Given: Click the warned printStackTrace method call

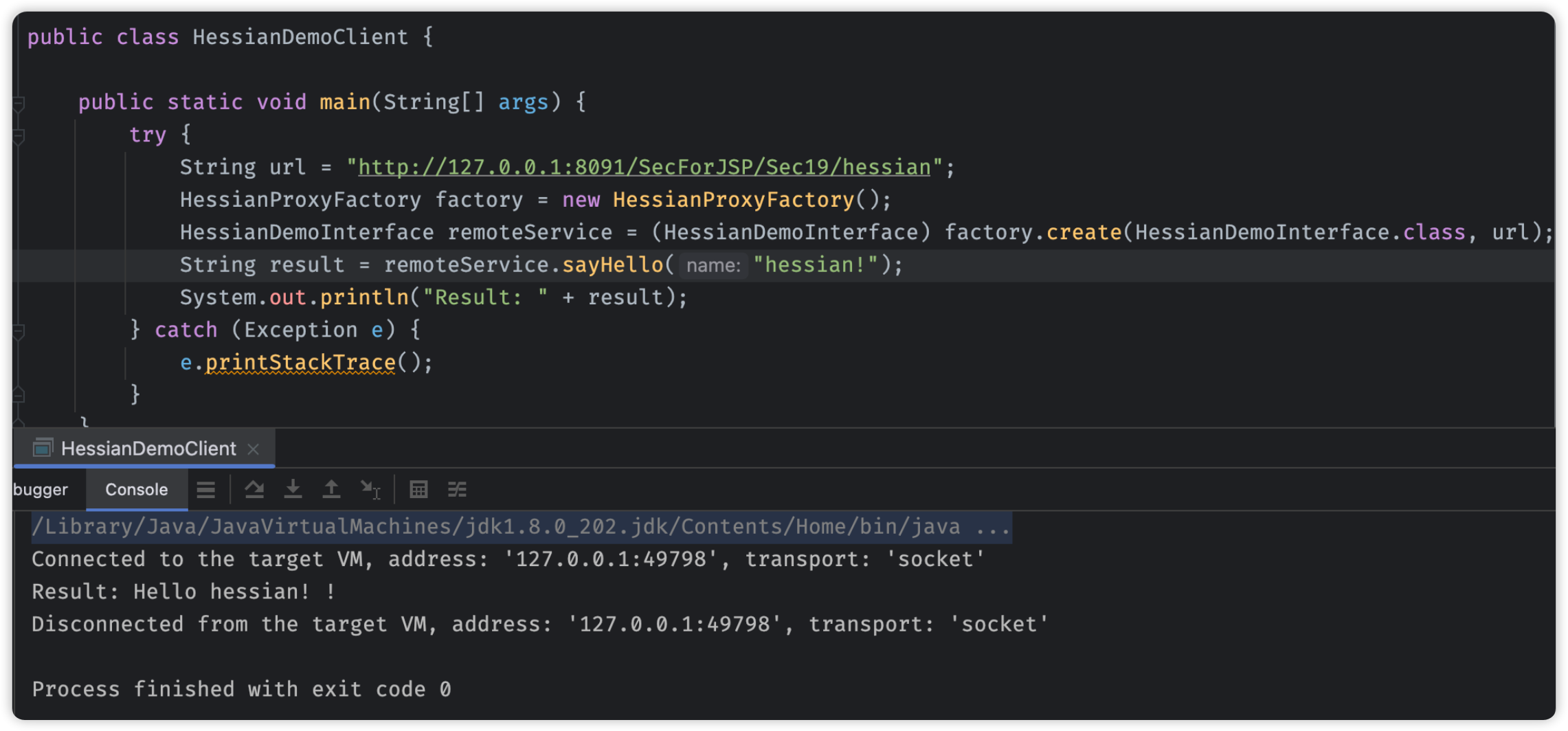Looking at the screenshot, I should 300,362.
